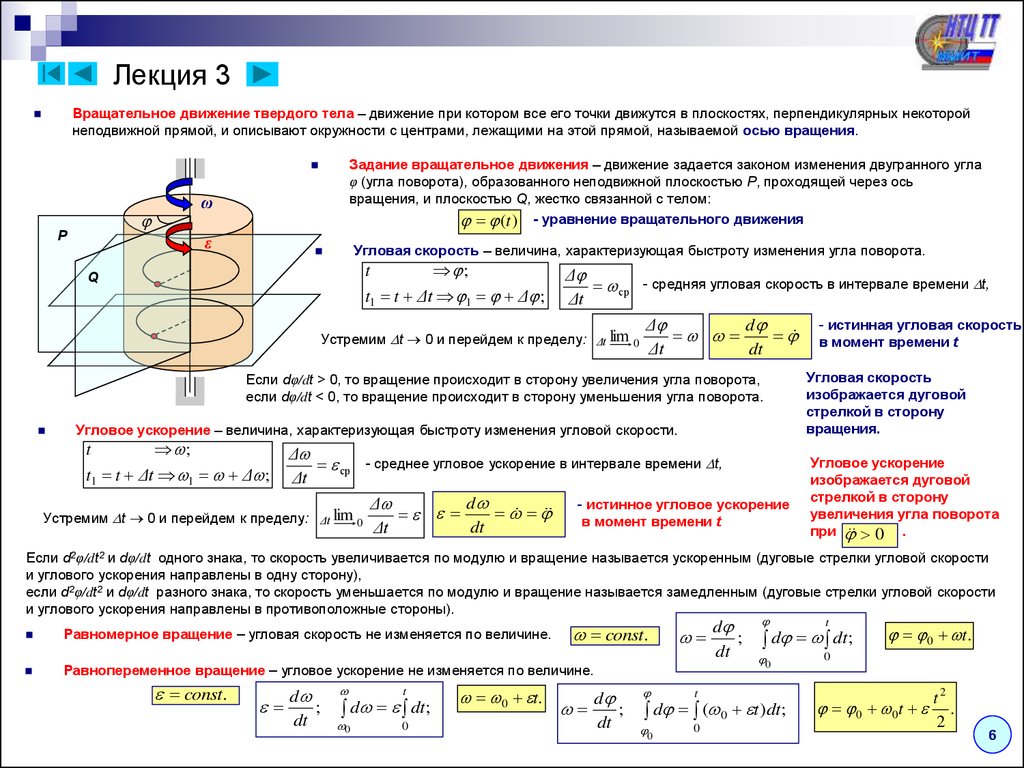Click the НТЦ ТТ logo
This screenshot has width=1024, height=768.
[958, 40]
